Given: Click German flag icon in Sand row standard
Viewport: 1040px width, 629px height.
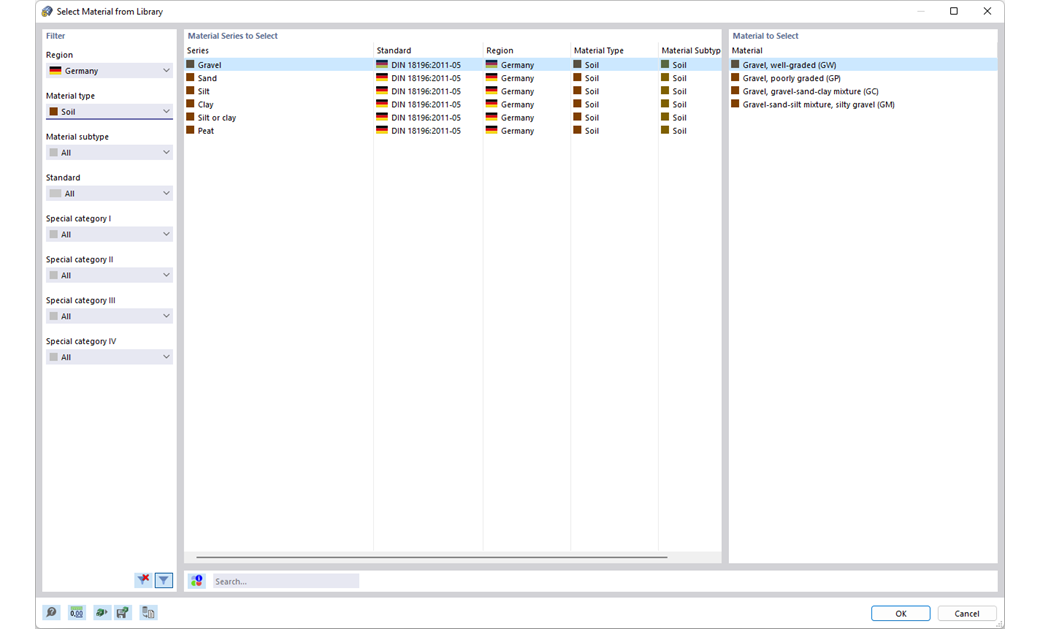Looking at the screenshot, I should coord(381,78).
